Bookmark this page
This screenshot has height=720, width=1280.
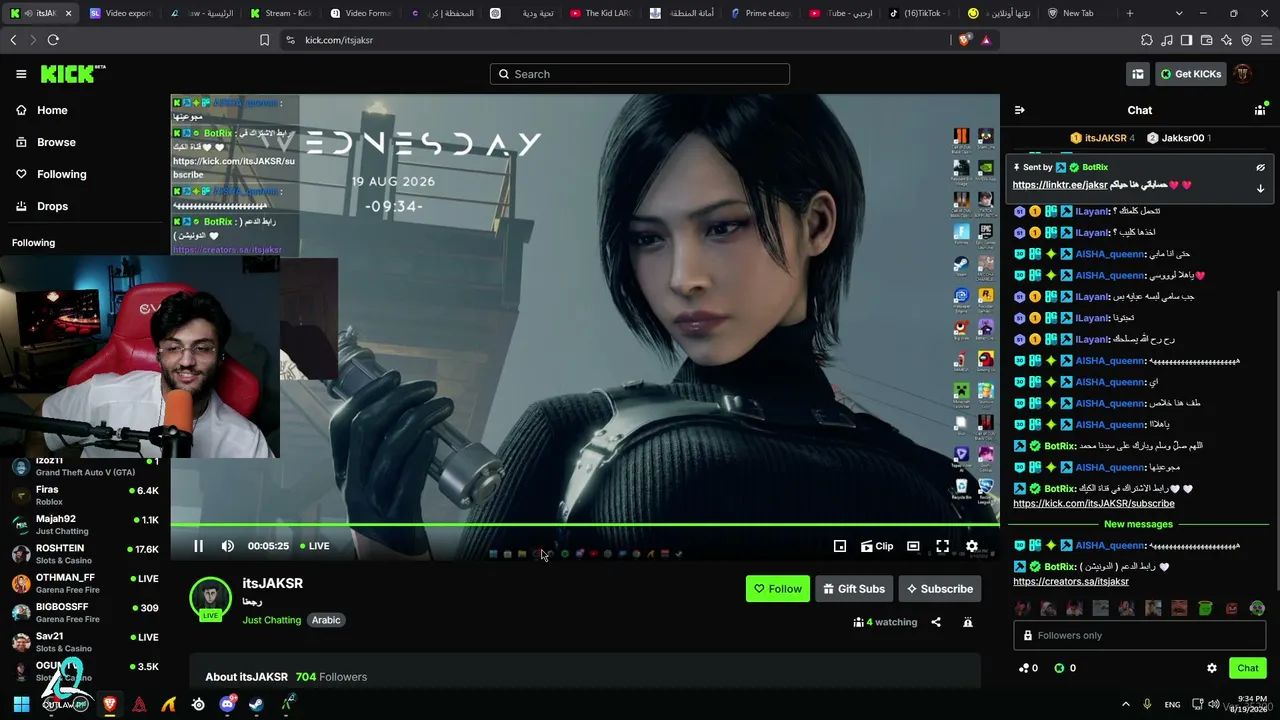(x=264, y=40)
